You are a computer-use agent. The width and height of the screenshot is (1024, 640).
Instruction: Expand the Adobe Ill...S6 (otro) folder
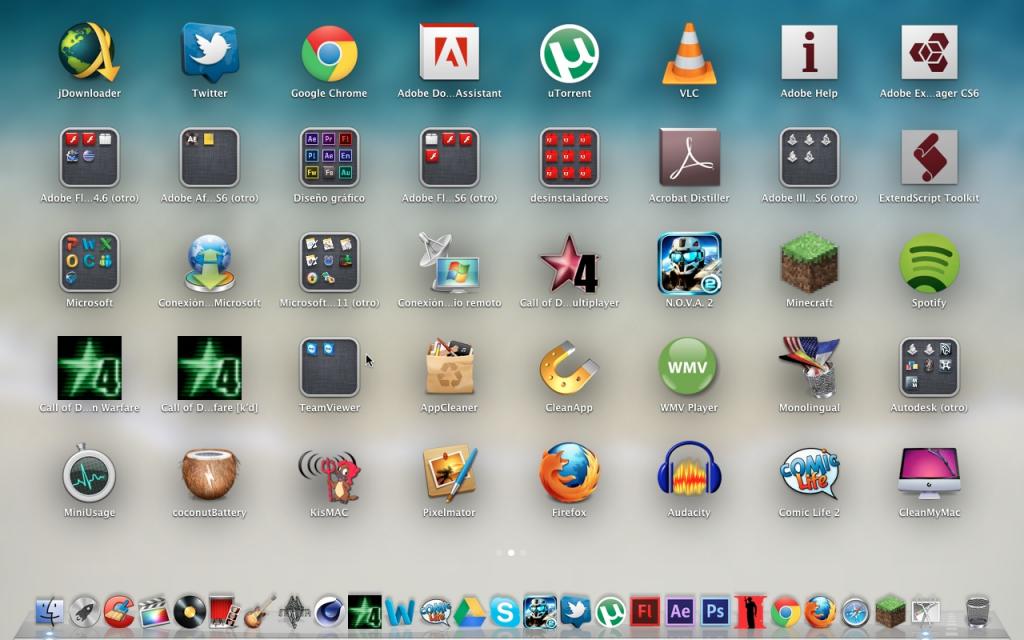(x=809, y=157)
